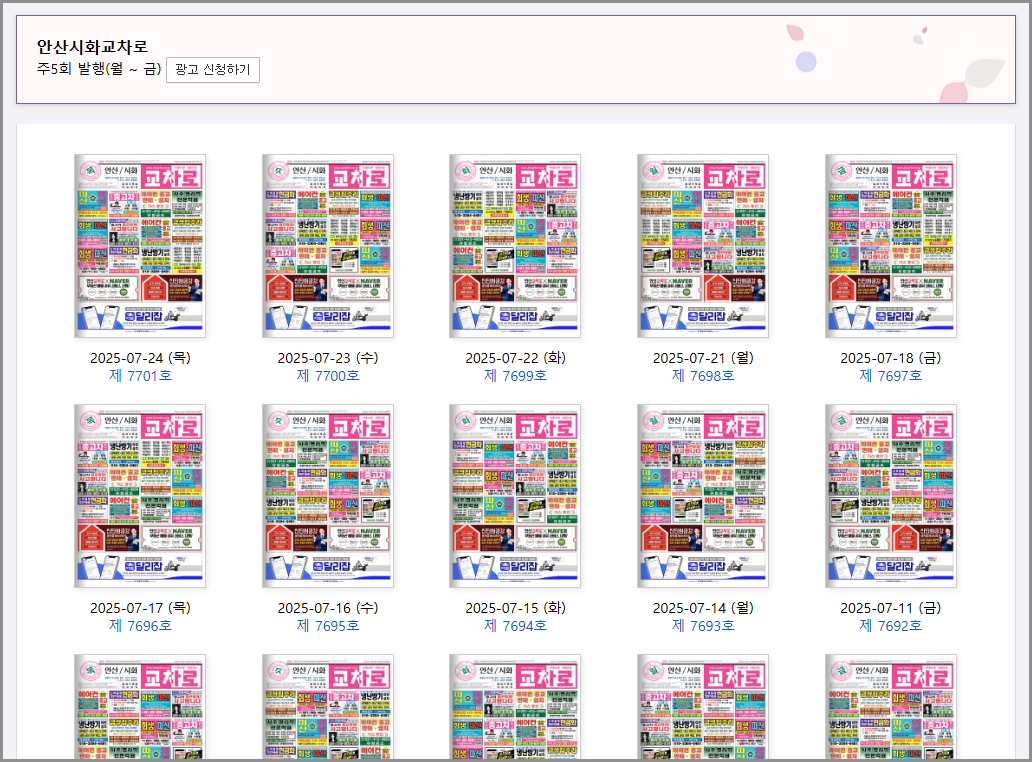
Task: Open the 2025-07-17 (목) cover image
Action: (140, 496)
